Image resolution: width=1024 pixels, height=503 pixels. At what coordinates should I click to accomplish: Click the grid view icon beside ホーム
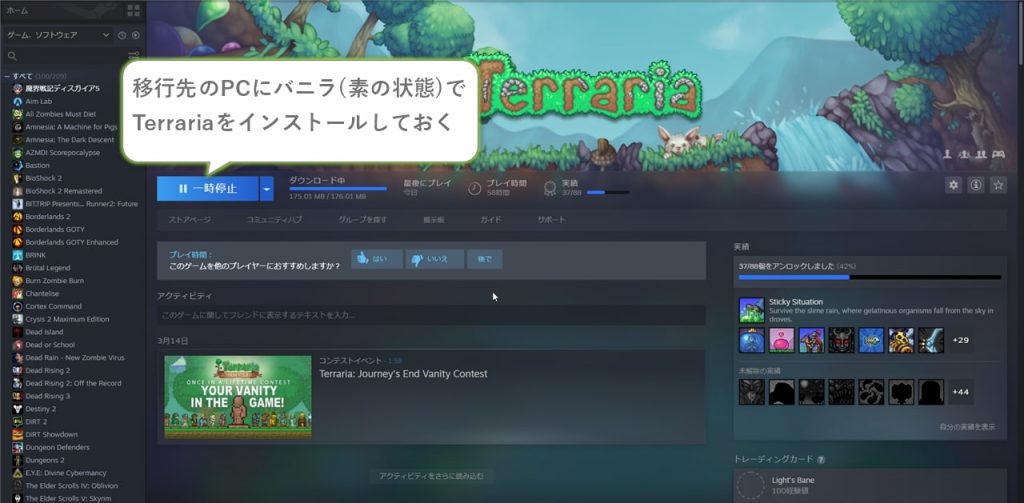coord(134,10)
